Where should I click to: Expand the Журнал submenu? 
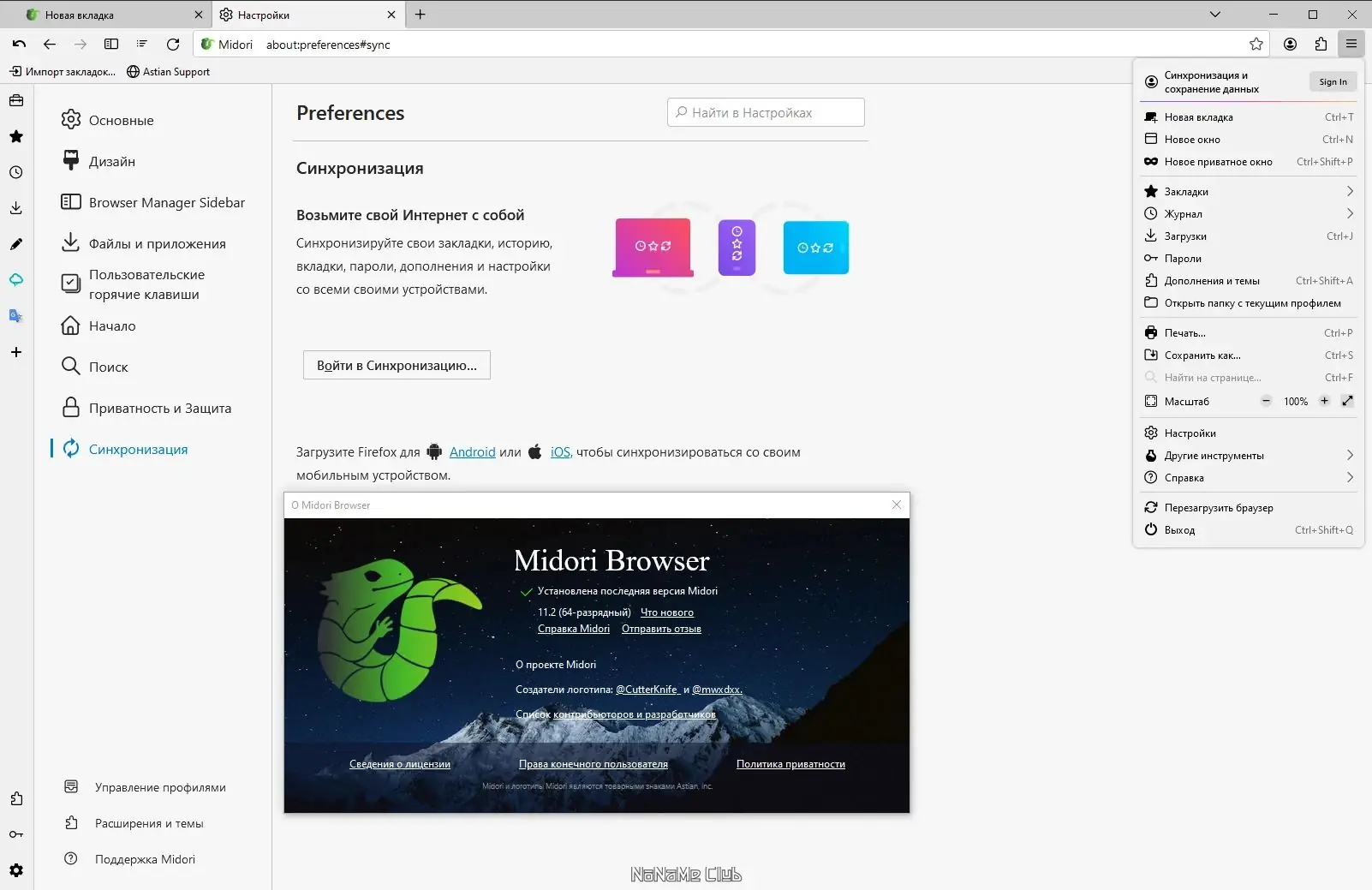click(1249, 214)
